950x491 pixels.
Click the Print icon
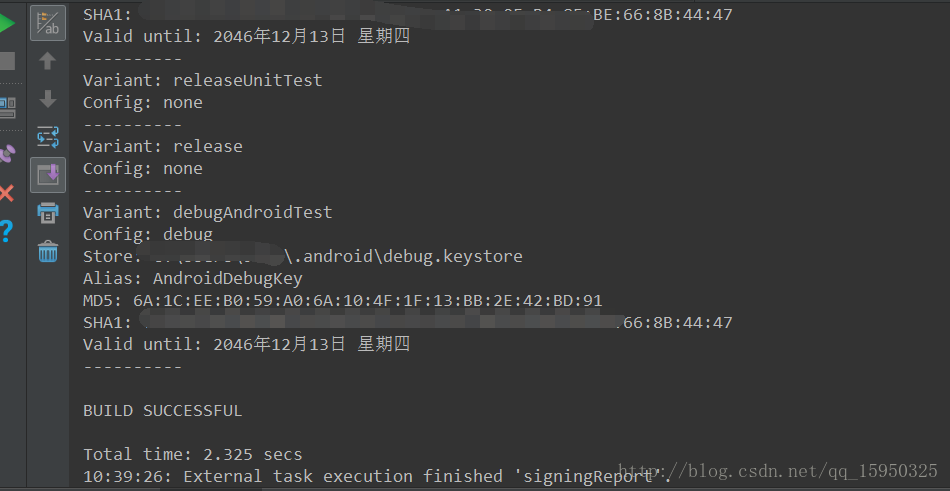pos(48,213)
